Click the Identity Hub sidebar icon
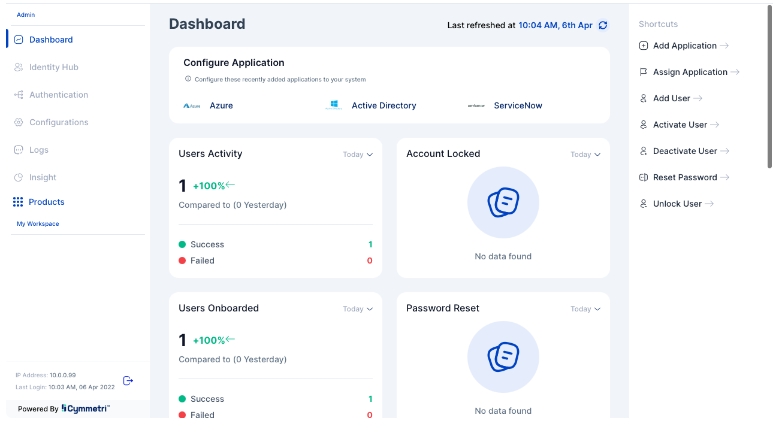 pos(19,68)
